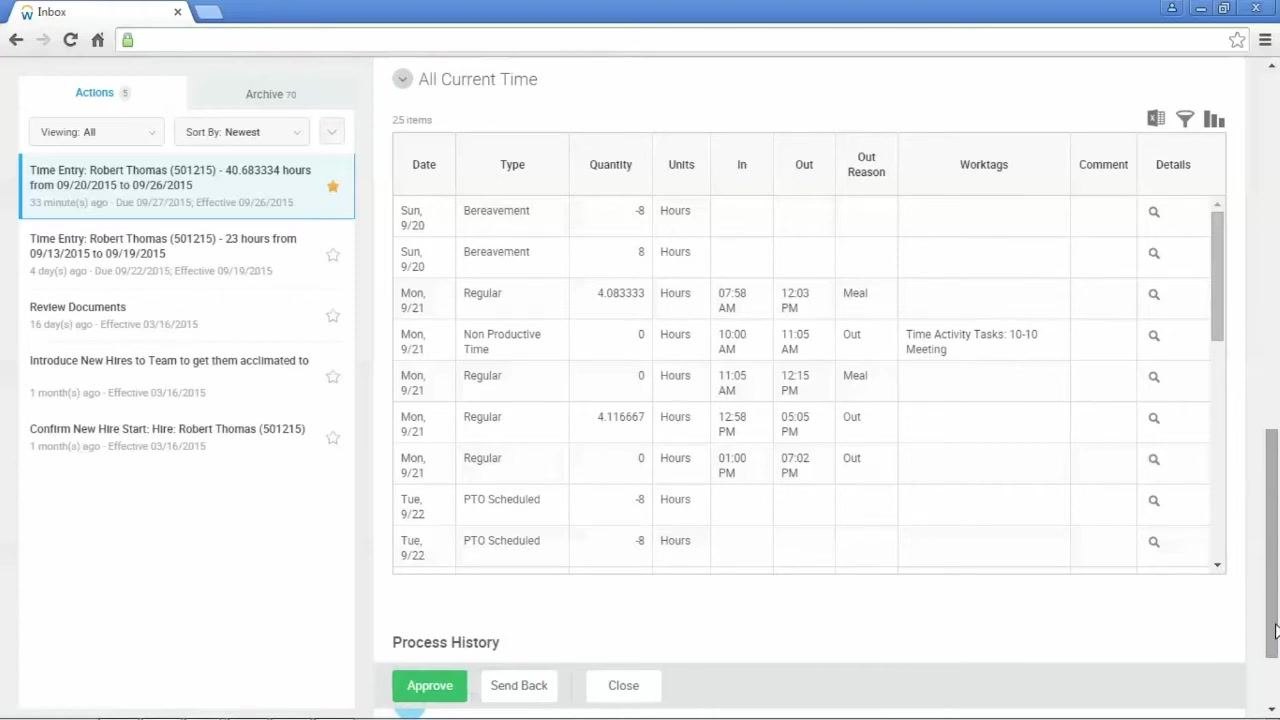Screen dimensions: 1280x720
Task: Click the Send Back button
Action: pos(519,686)
